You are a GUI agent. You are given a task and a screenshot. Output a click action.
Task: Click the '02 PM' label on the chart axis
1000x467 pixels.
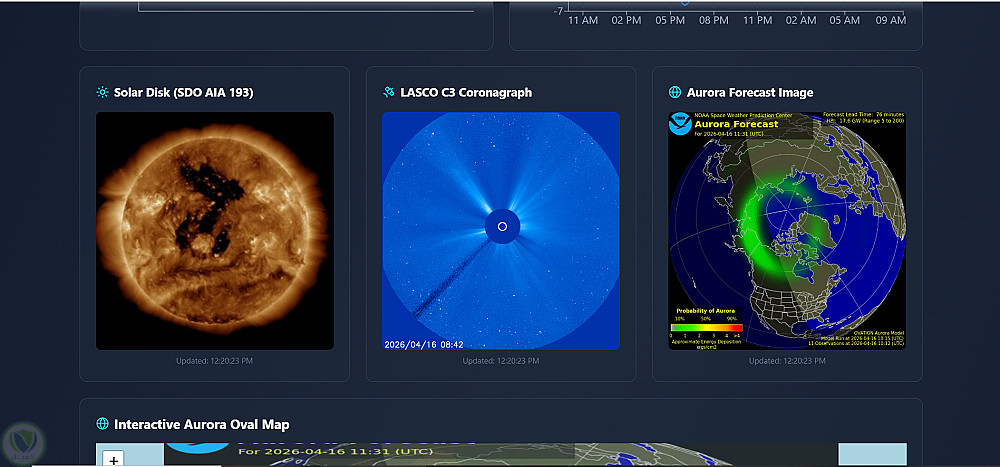click(x=626, y=20)
